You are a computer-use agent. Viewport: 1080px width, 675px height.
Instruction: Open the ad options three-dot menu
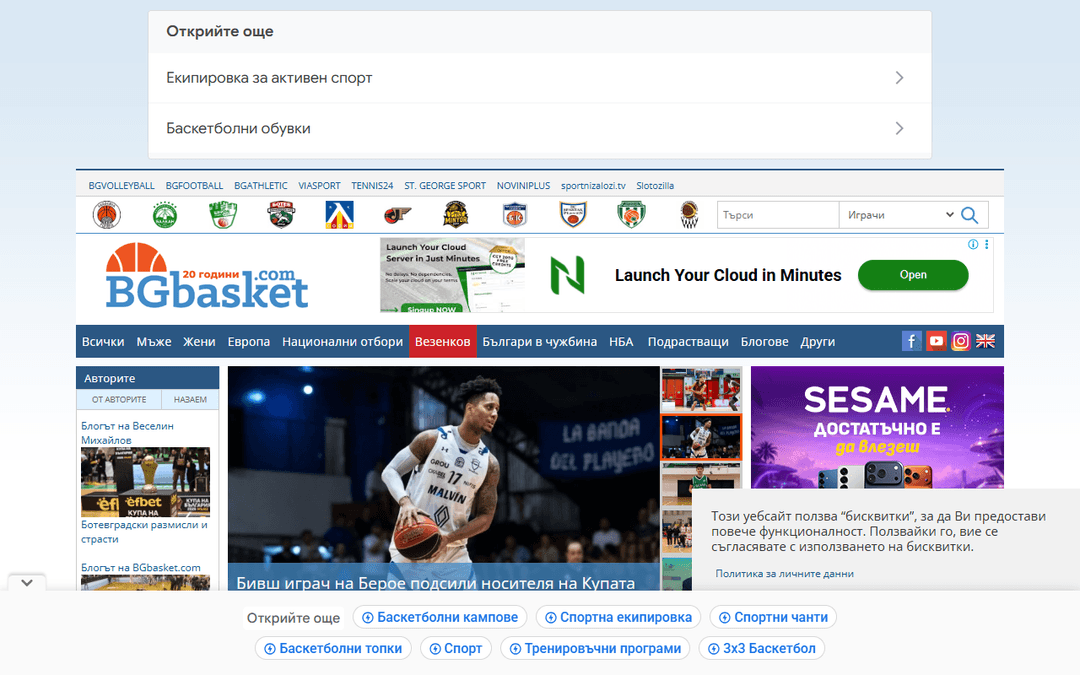(x=987, y=245)
